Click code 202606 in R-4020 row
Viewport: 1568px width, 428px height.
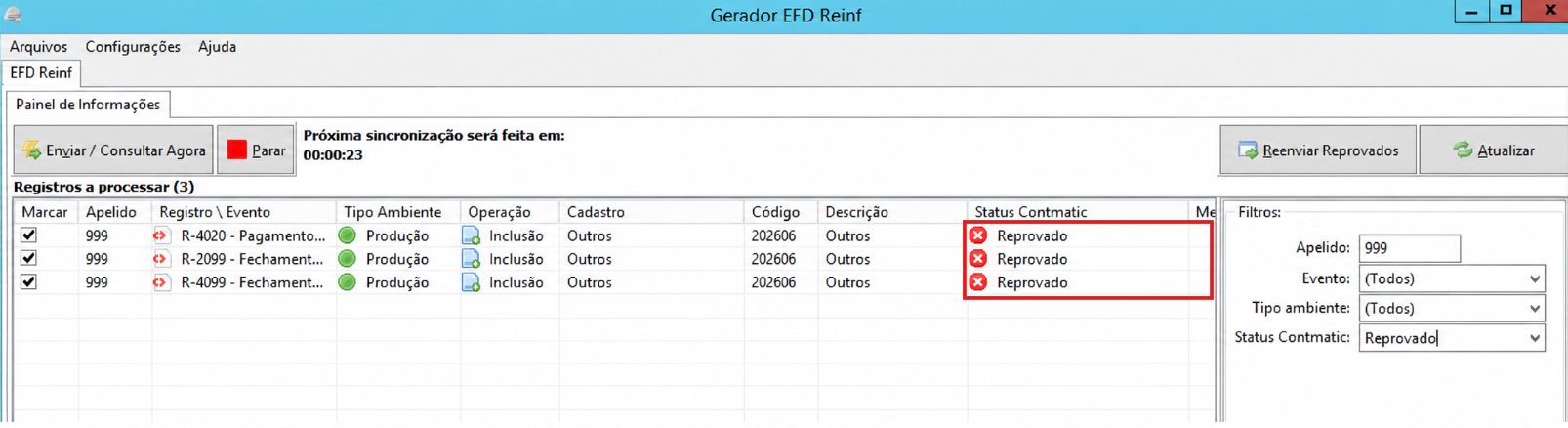[x=773, y=235]
